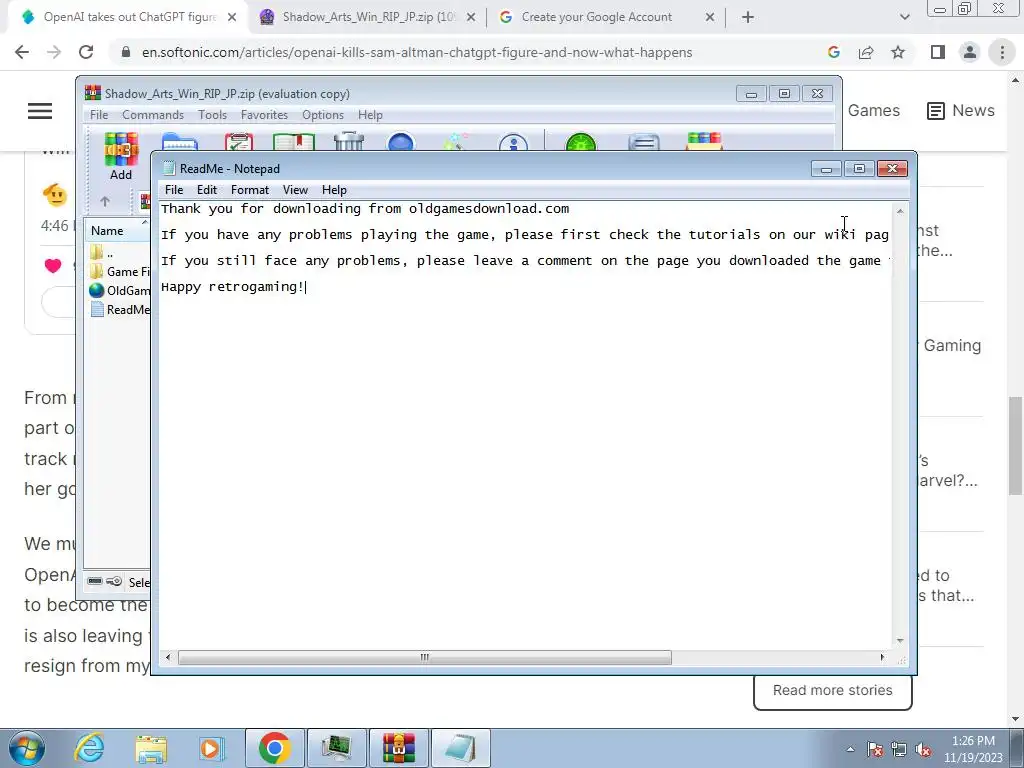
Task: Close the OpenAI takes out ChatGPT tab
Action: [232, 18]
